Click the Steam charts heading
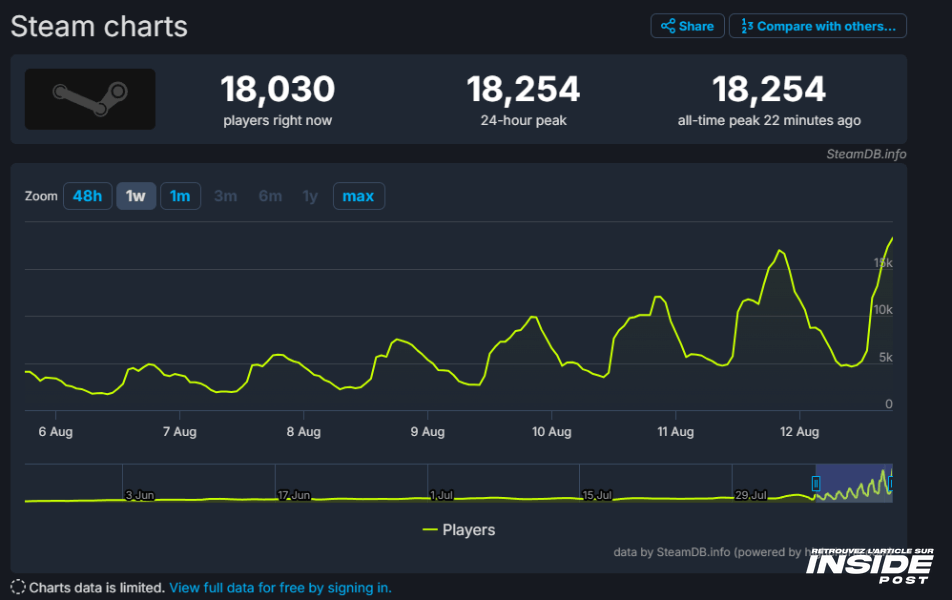This screenshot has width=952, height=600. [x=99, y=27]
